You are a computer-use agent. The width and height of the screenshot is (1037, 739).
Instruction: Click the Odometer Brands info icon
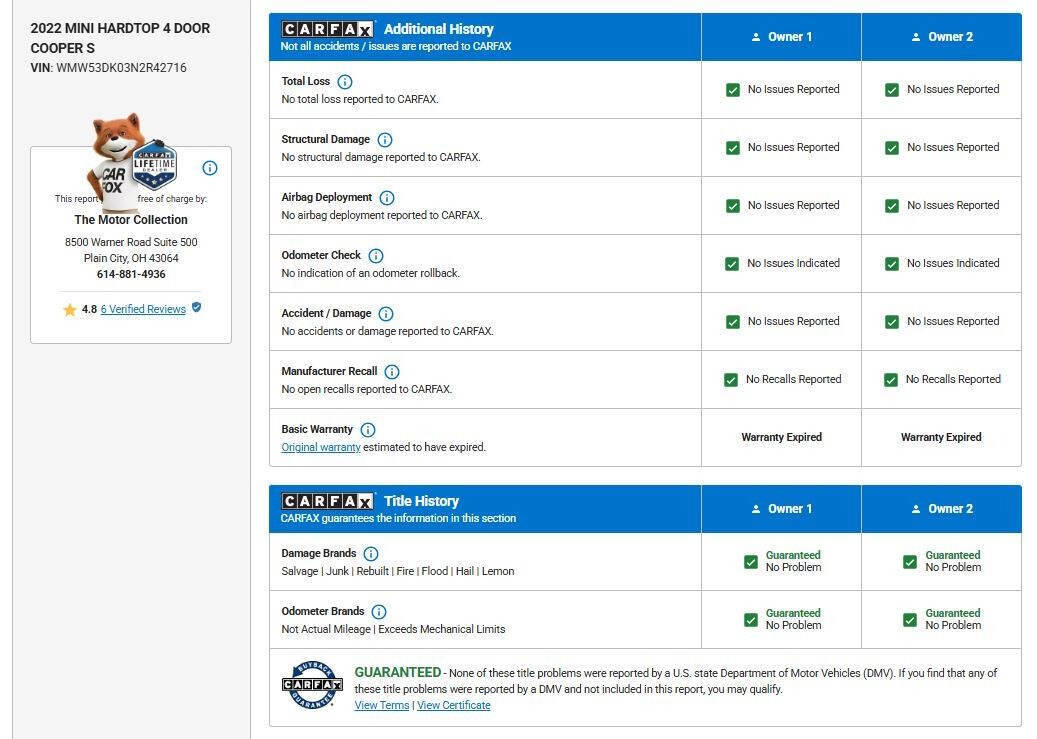(379, 612)
